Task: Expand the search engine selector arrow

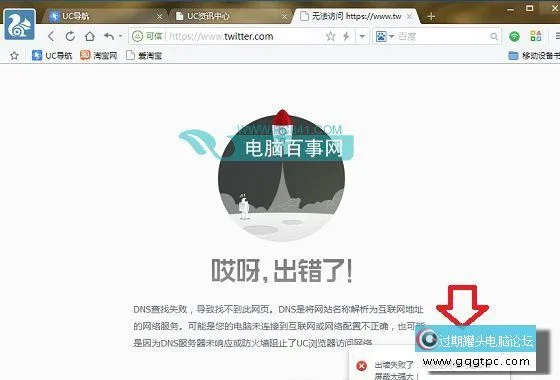Action: pyautogui.click(x=391, y=36)
